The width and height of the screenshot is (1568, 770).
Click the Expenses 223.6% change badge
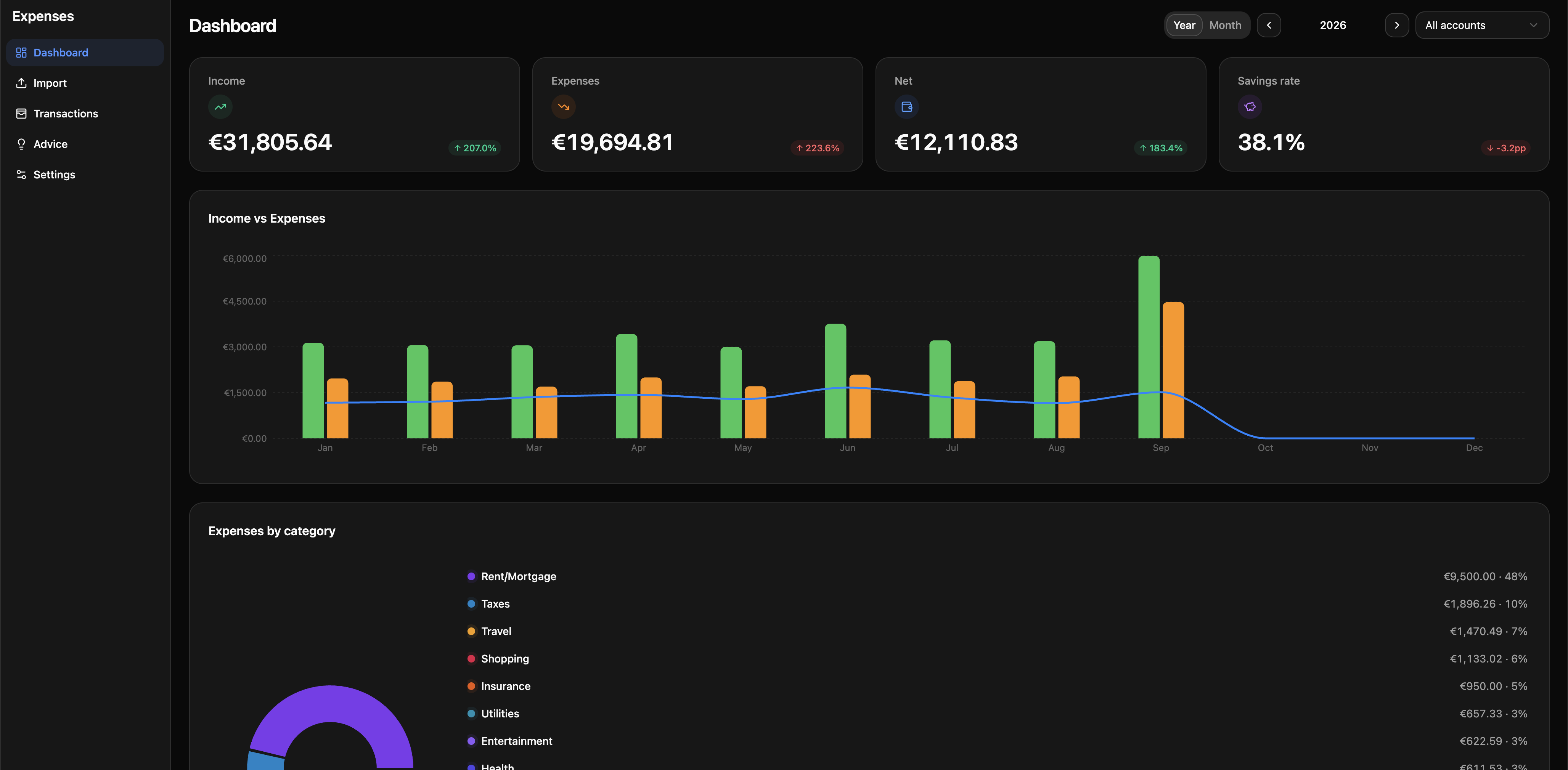[x=817, y=148]
